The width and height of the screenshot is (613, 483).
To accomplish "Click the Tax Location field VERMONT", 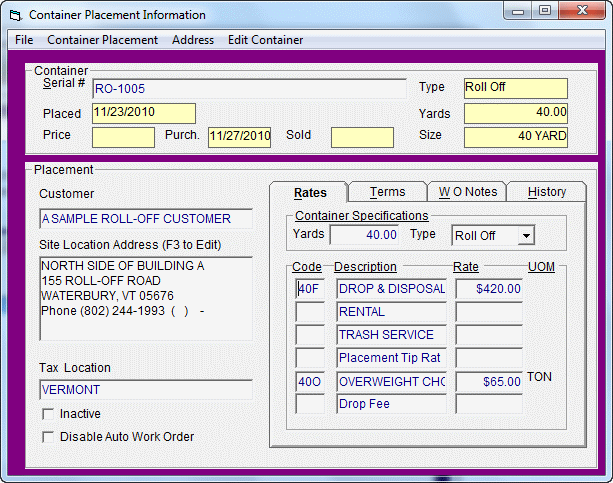I will 146,390.
